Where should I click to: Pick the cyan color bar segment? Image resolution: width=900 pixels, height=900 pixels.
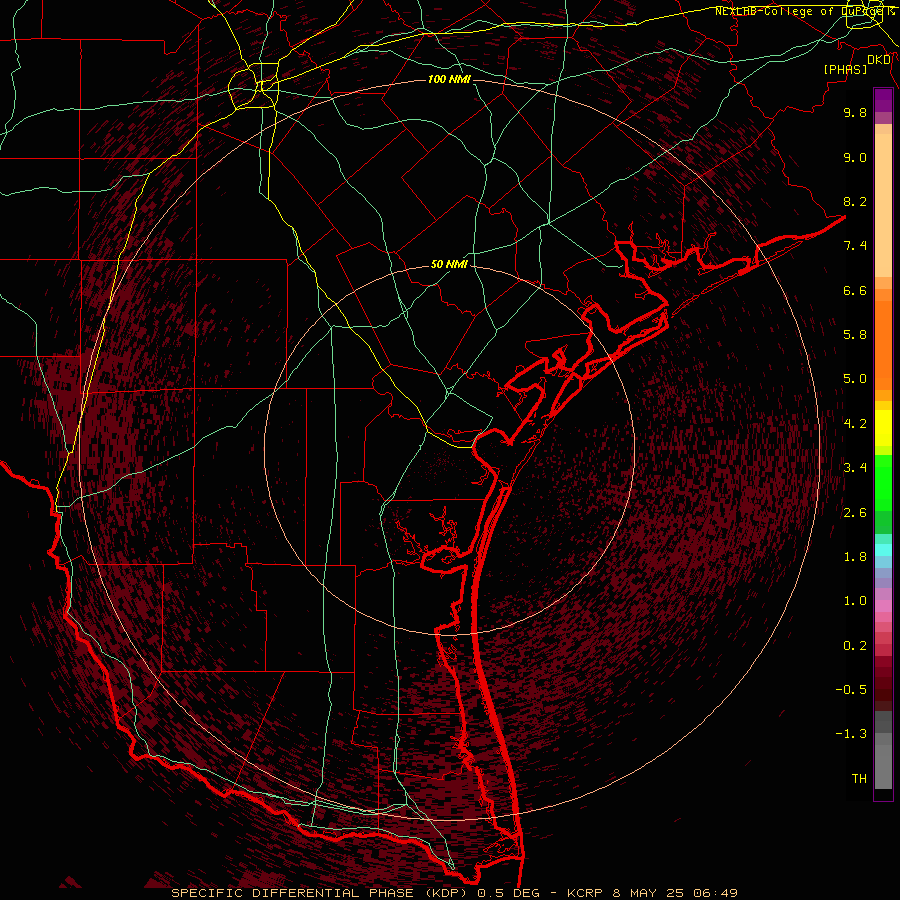(883, 550)
